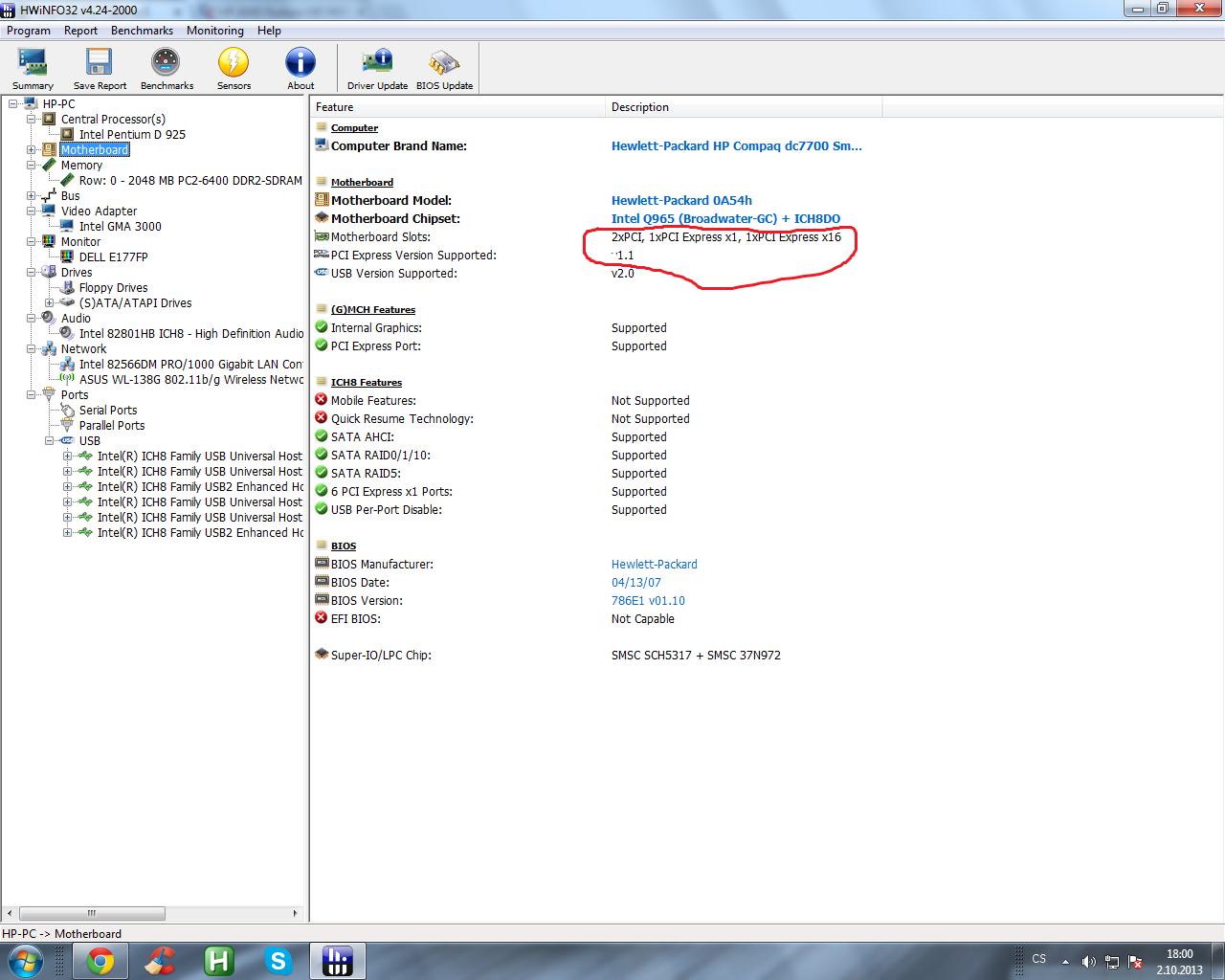Image resolution: width=1225 pixels, height=980 pixels.
Task: Open the Windows Start menu
Action: tap(25, 961)
